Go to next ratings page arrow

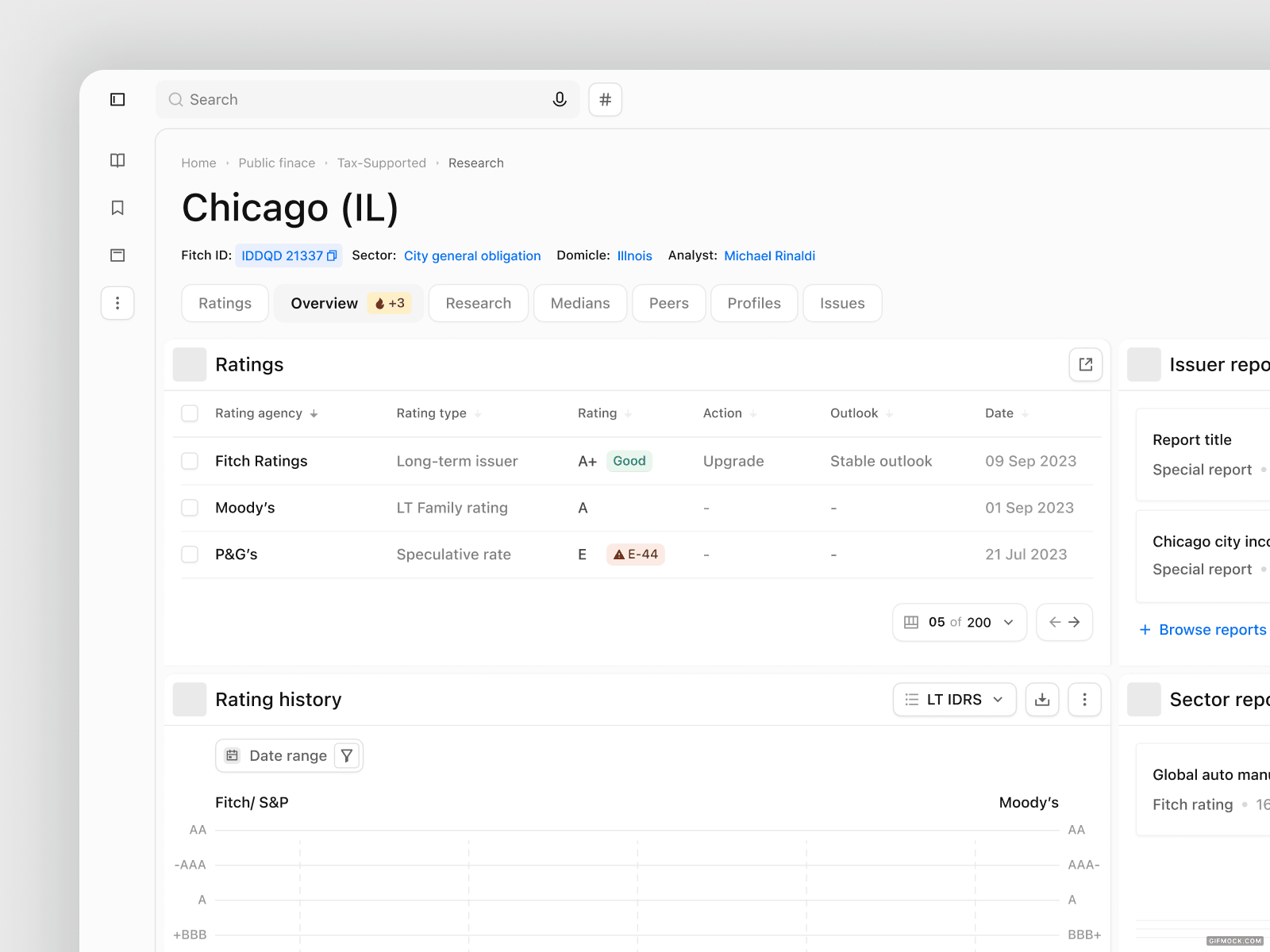(1074, 622)
